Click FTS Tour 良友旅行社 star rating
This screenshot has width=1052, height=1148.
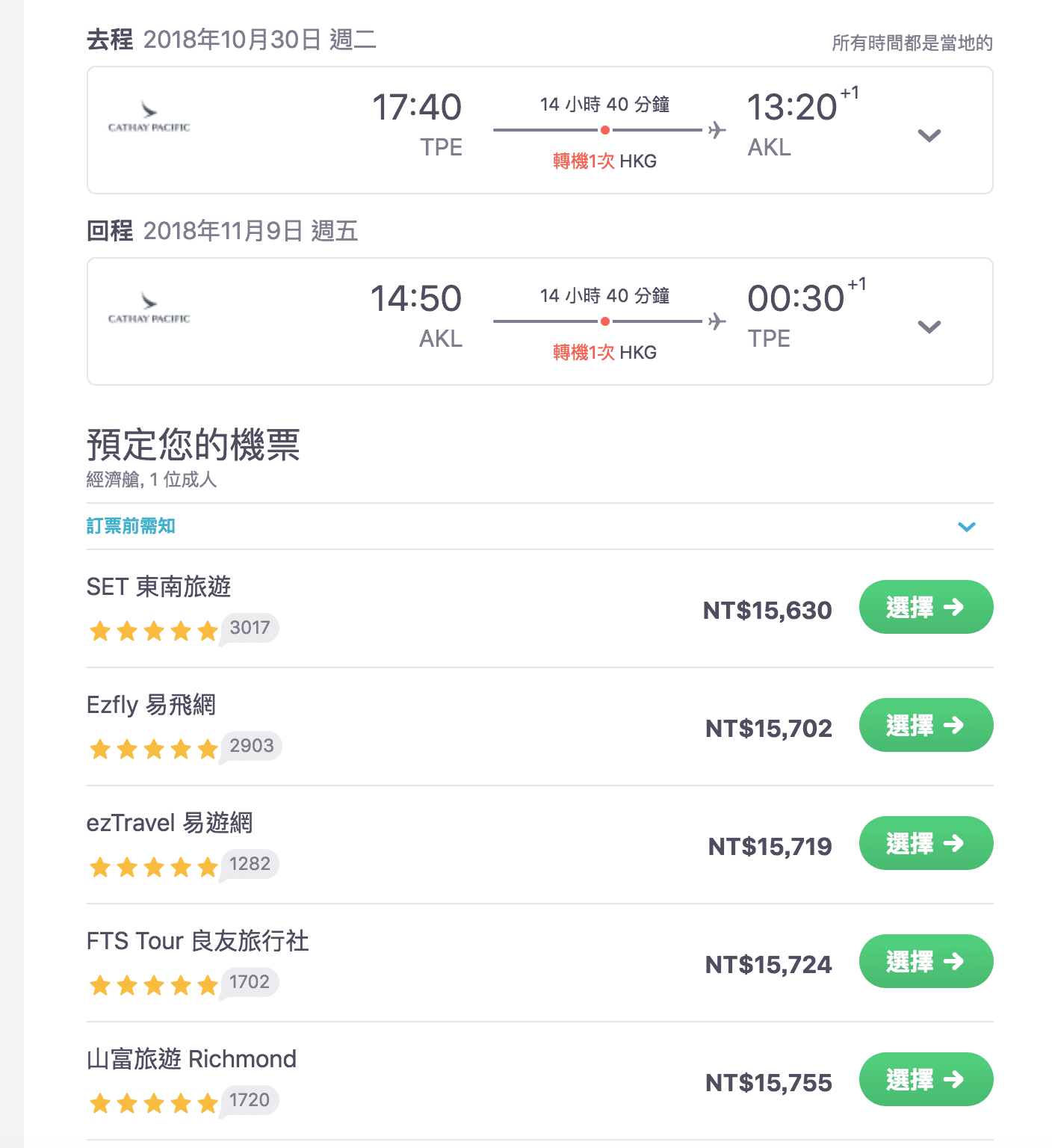(x=153, y=986)
